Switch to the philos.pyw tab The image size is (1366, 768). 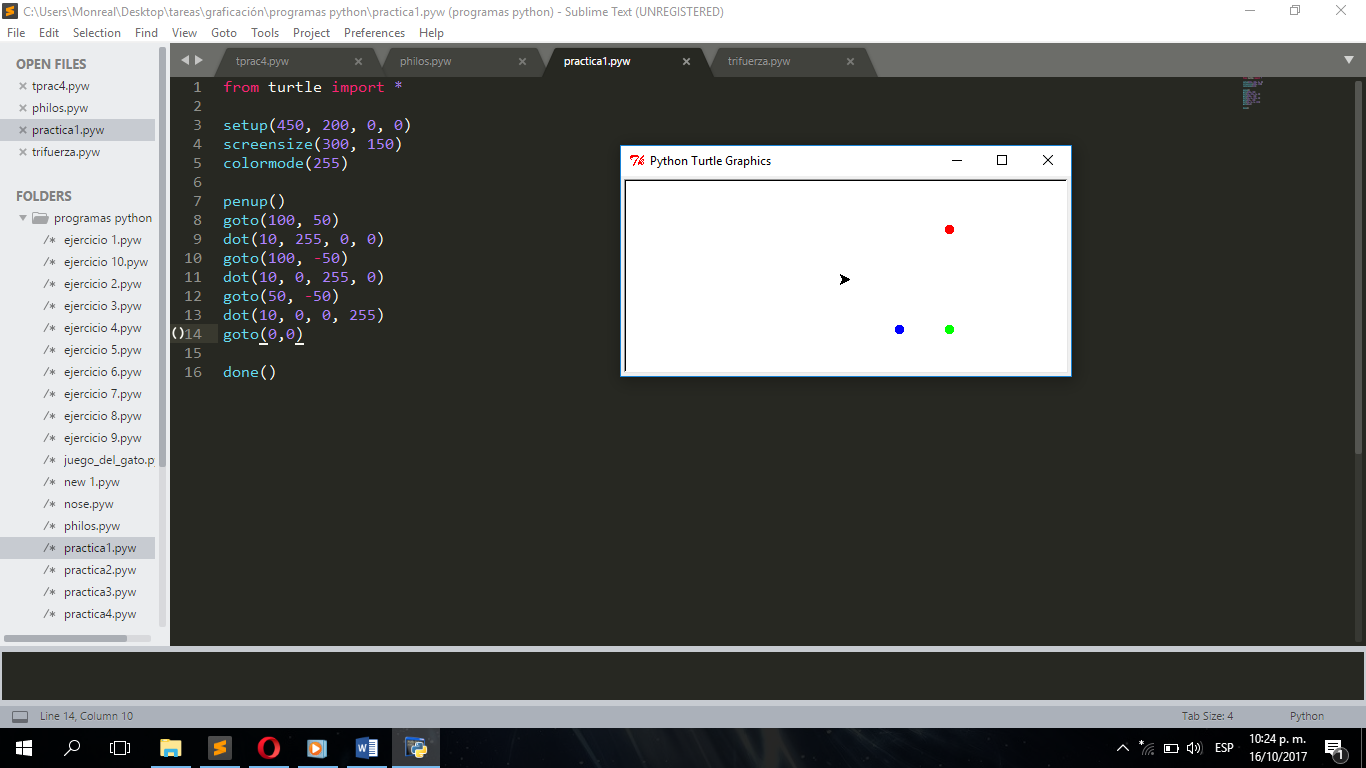(426, 61)
